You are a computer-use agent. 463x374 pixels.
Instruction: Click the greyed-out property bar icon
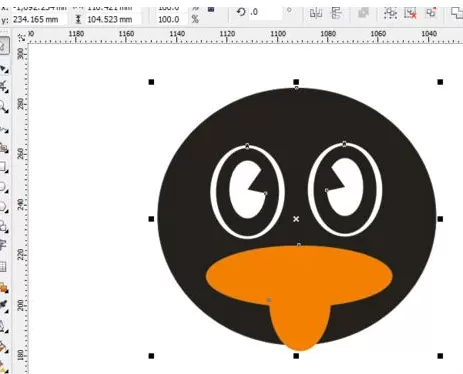pos(363,13)
